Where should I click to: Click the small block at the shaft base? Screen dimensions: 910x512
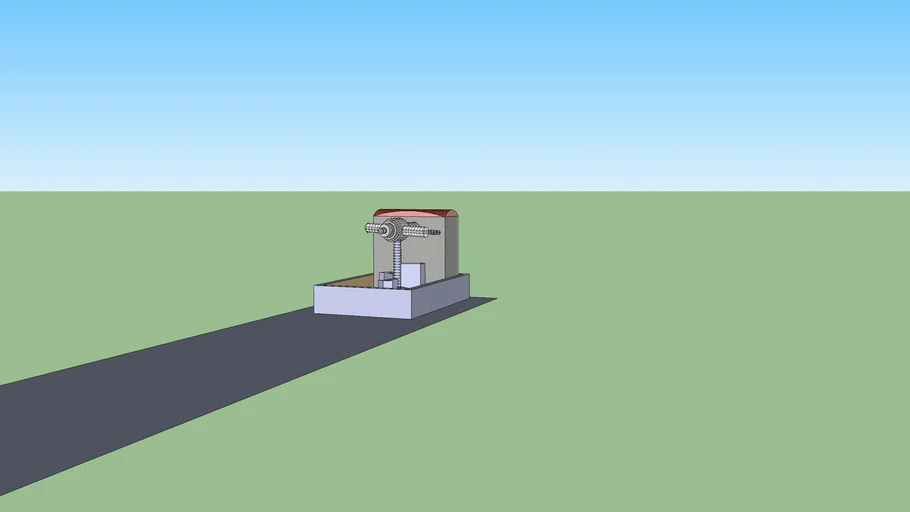[x=386, y=282]
